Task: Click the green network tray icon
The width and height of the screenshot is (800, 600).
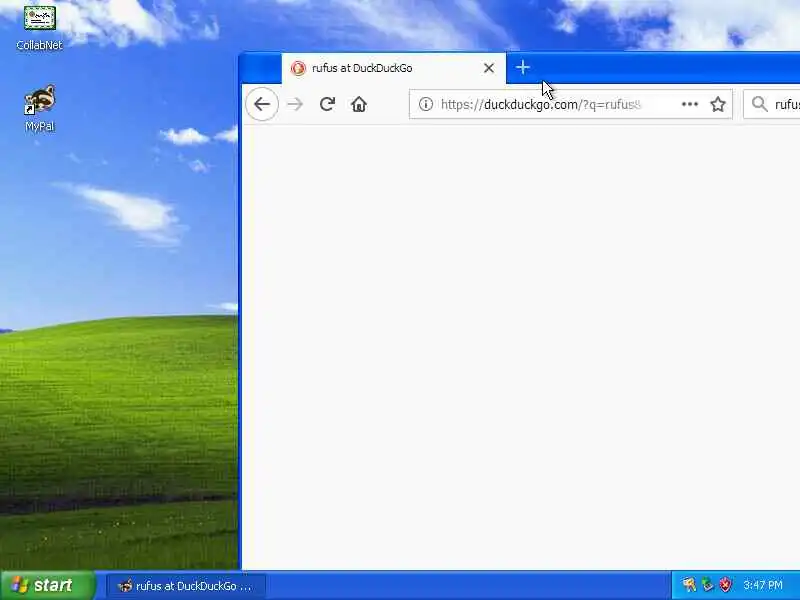Action: coord(707,585)
